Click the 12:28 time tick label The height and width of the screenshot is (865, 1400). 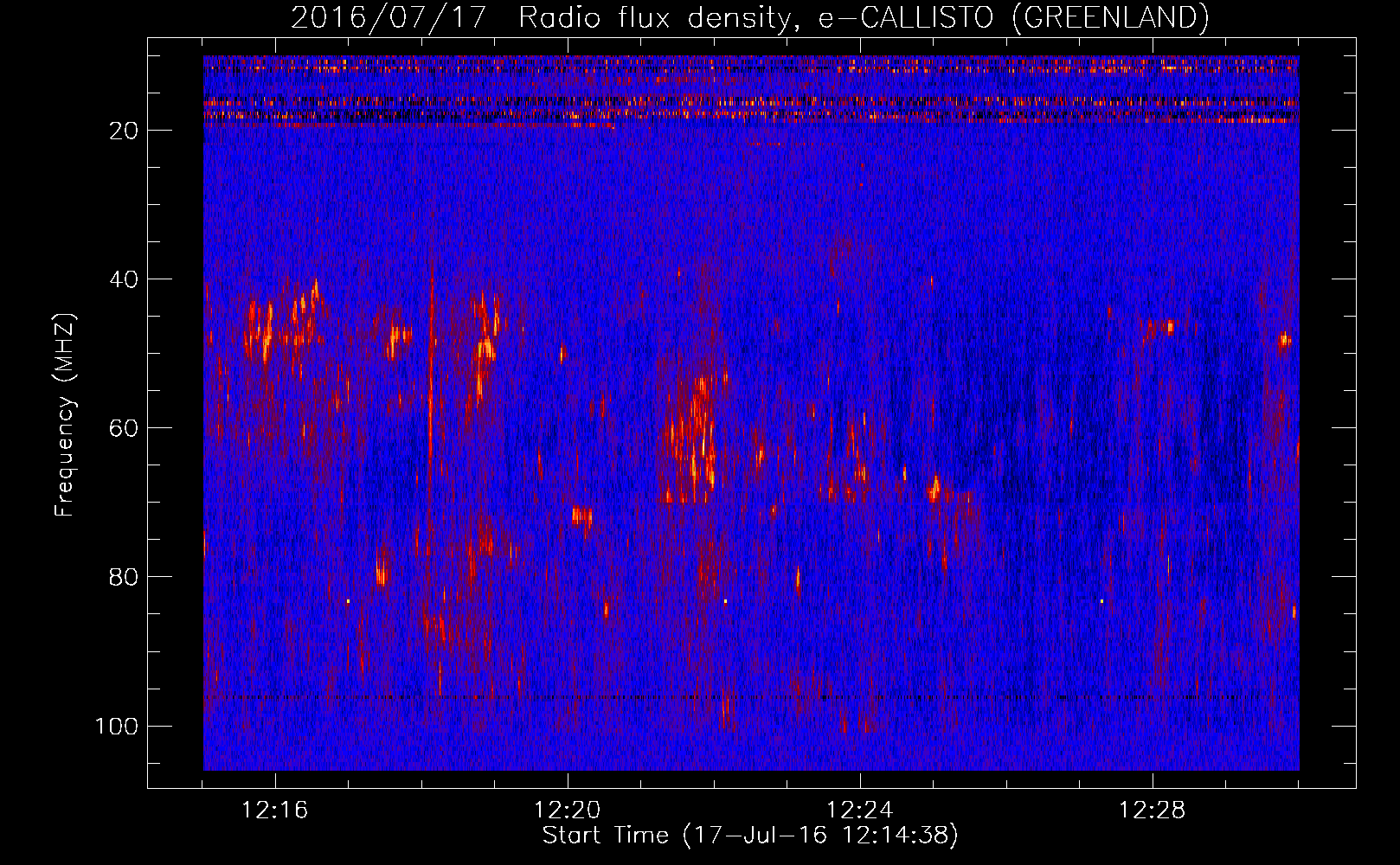click(x=1152, y=810)
